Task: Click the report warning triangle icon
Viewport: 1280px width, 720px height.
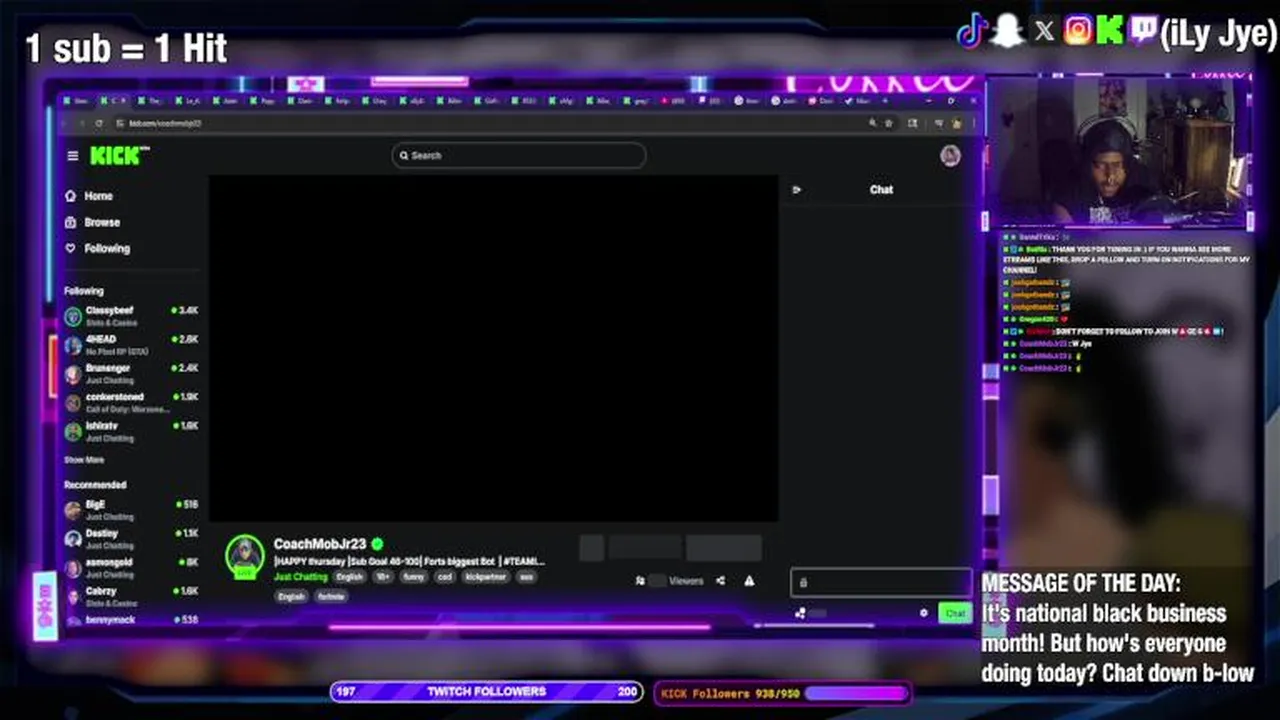Action: pos(749,581)
